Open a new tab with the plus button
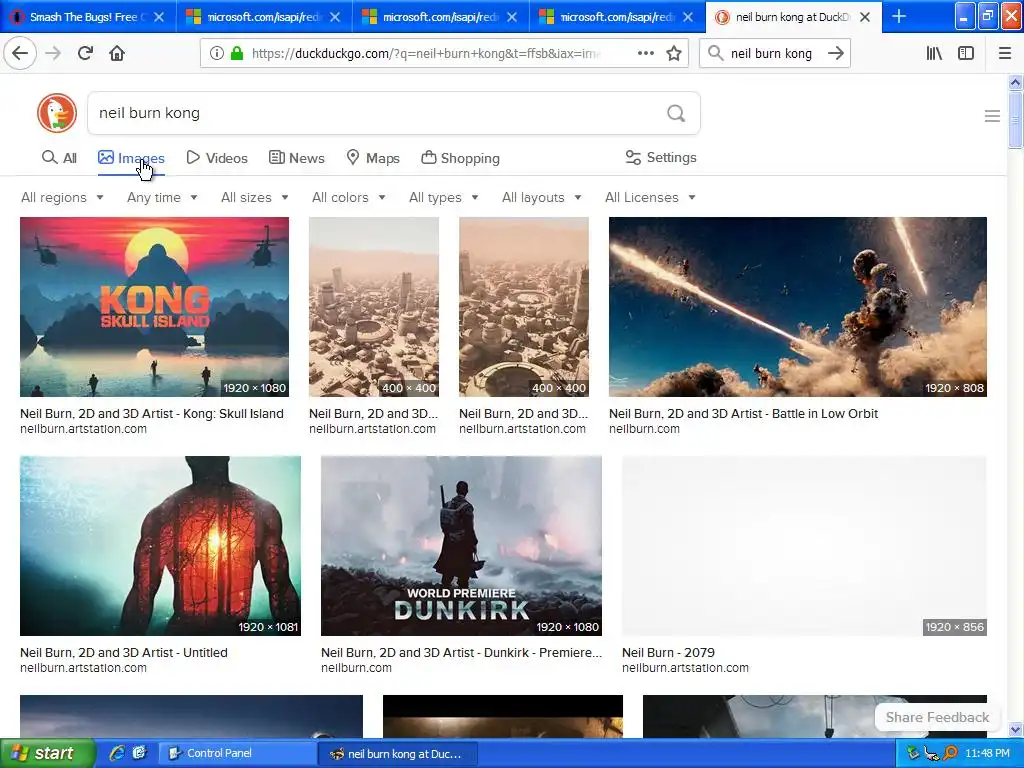The height and width of the screenshot is (768, 1024). (x=899, y=16)
